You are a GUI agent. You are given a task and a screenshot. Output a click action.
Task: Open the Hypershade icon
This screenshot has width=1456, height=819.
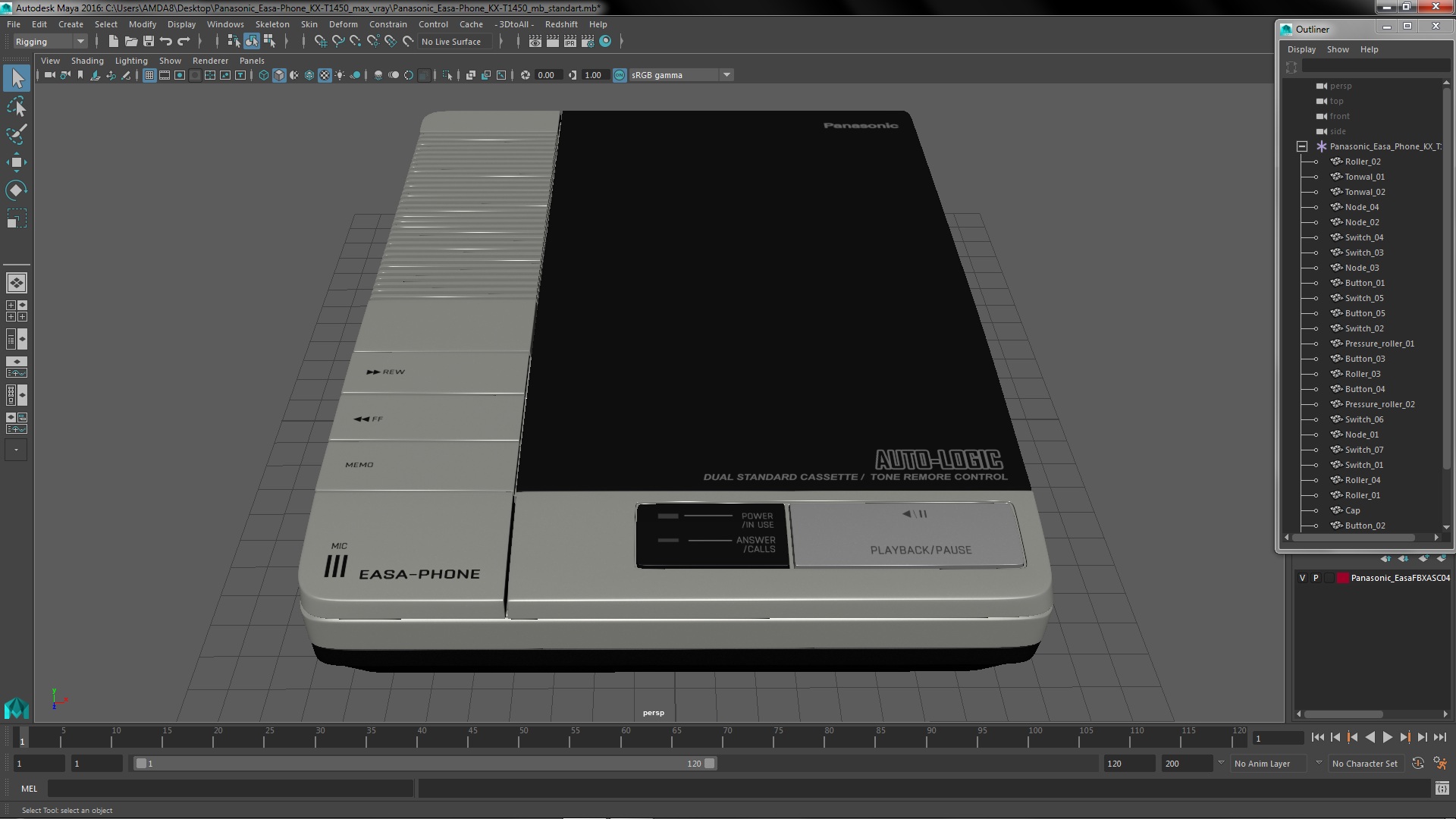[x=605, y=42]
